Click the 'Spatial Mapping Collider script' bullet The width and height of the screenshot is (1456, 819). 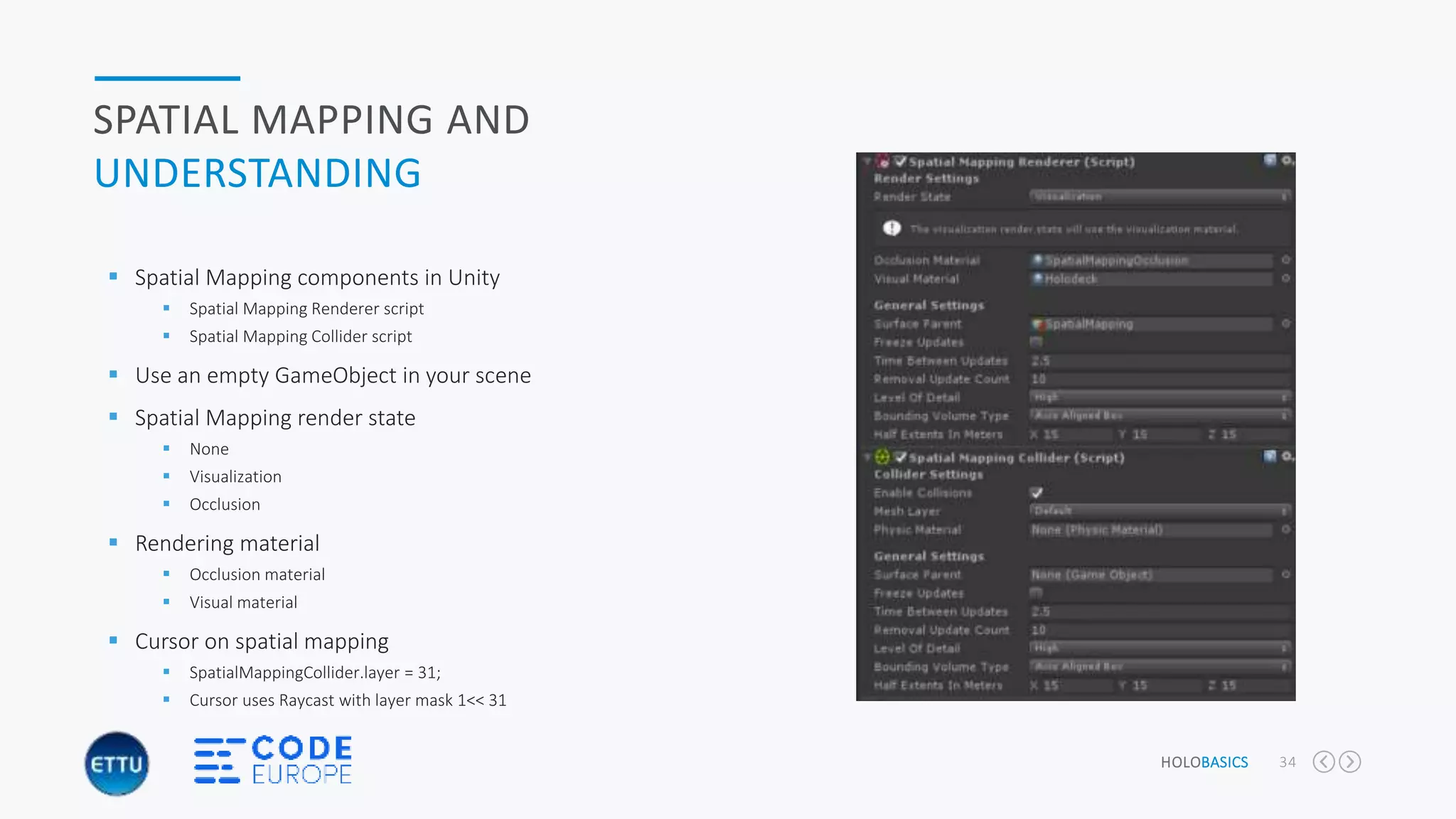click(301, 336)
